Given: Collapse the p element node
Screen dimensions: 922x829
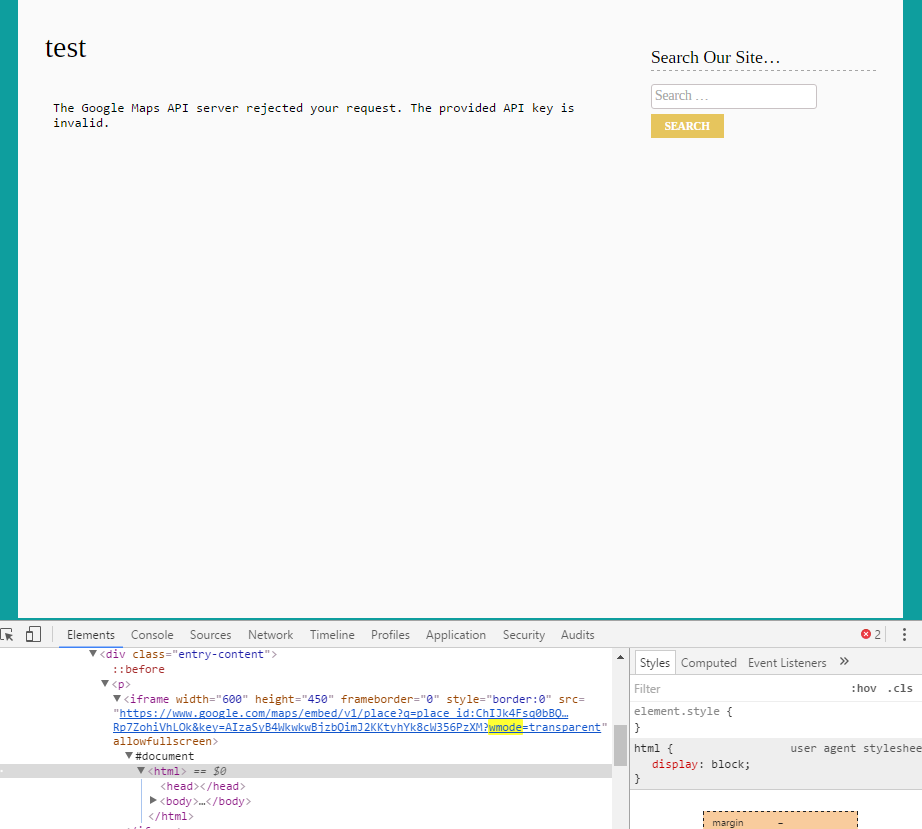Looking at the screenshot, I should (105, 684).
